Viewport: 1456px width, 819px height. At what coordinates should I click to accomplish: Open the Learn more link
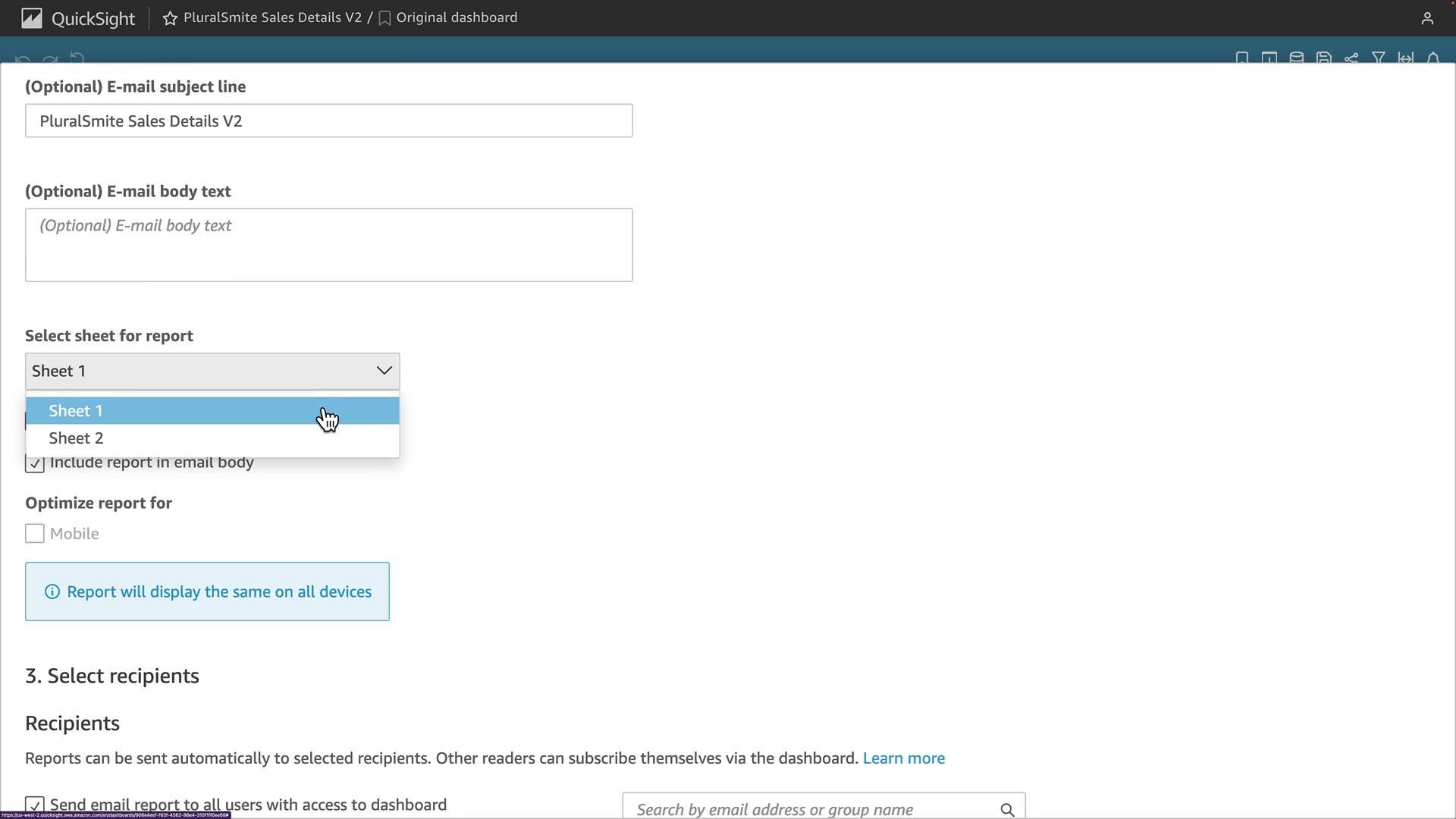(903, 758)
